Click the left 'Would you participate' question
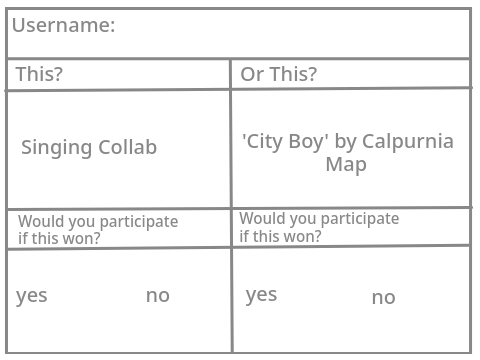 point(98,230)
